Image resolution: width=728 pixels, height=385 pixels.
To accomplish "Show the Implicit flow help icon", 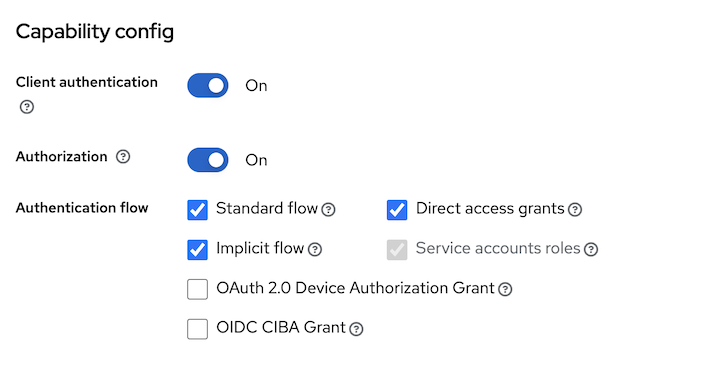I will click(315, 250).
